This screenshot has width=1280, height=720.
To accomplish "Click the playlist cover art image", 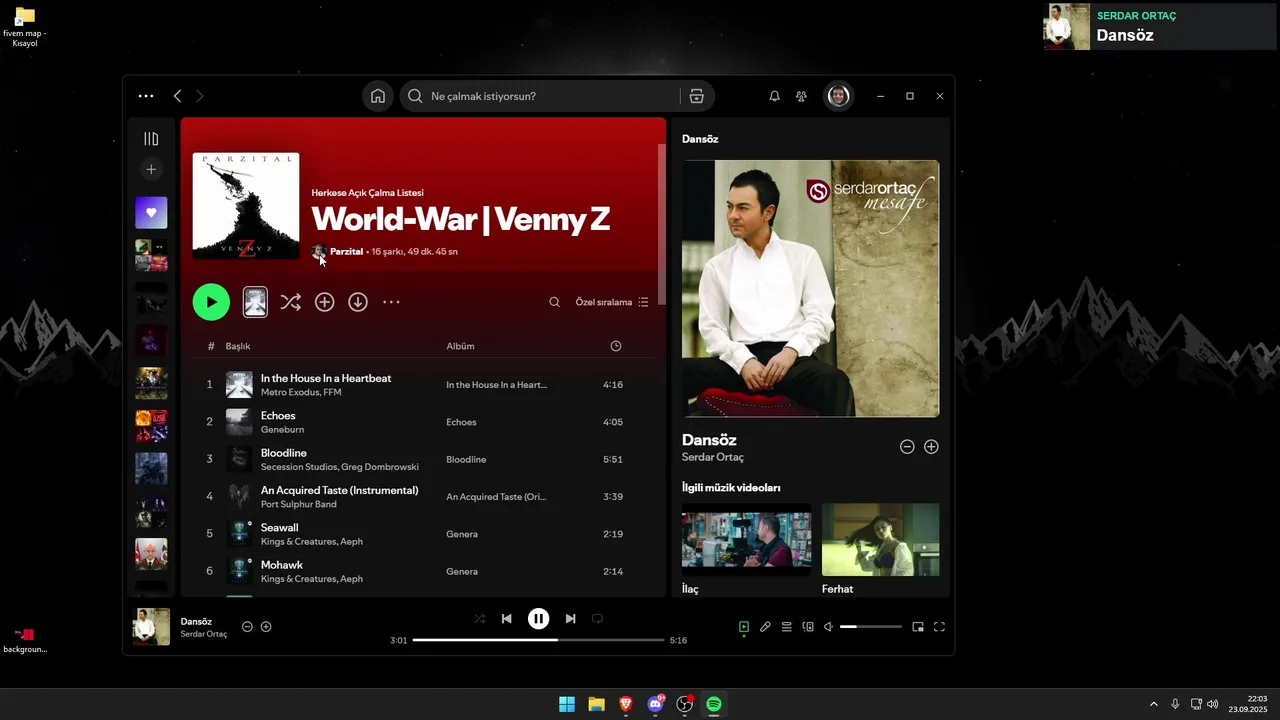I will tap(246, 206).
